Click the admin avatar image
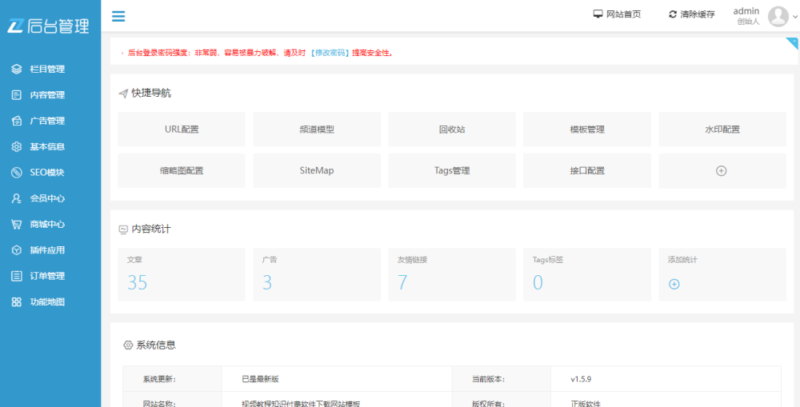This screenshot has width=800, height=407. pyautogui.click(x=778, y=16)
